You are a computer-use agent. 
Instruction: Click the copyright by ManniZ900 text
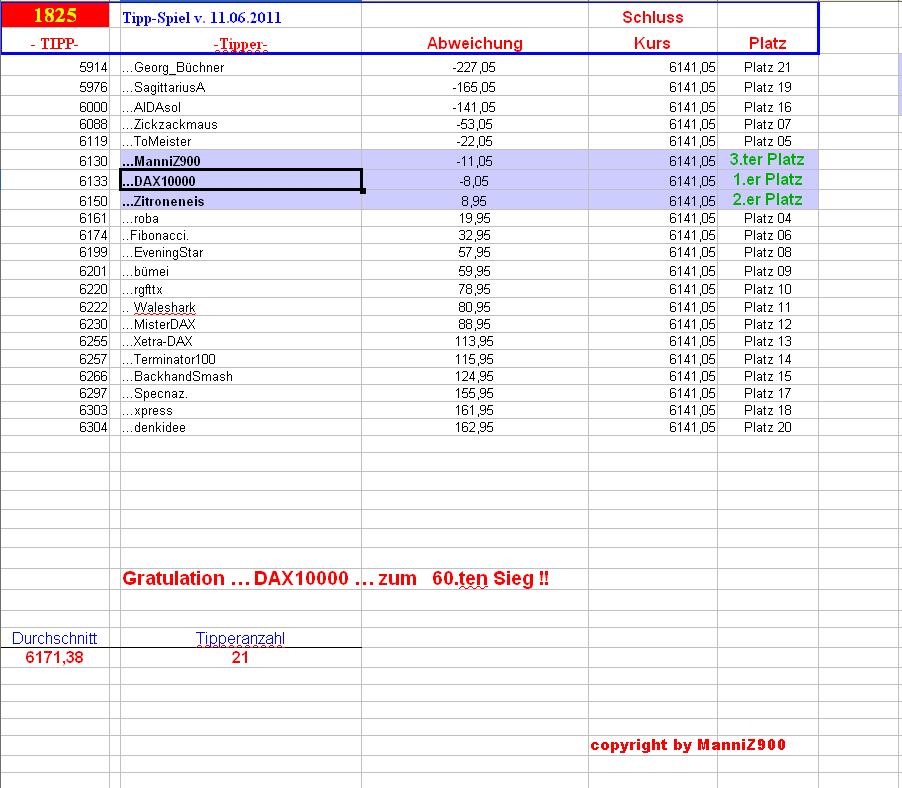688,745
